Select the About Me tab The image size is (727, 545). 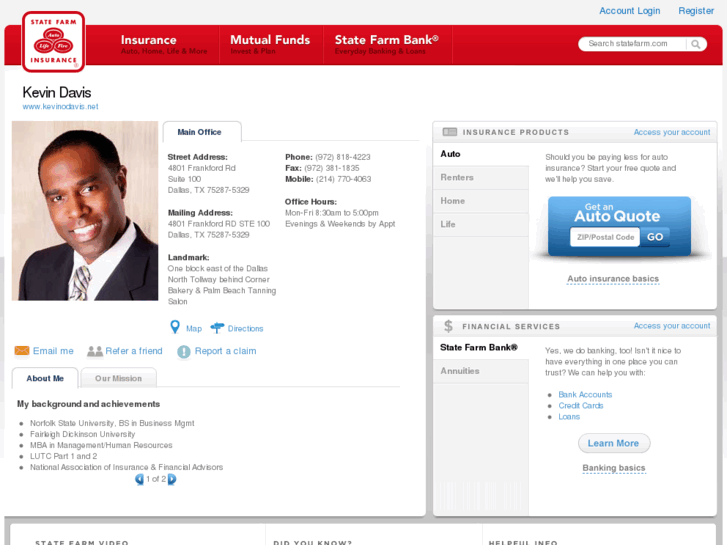point(45,378)
